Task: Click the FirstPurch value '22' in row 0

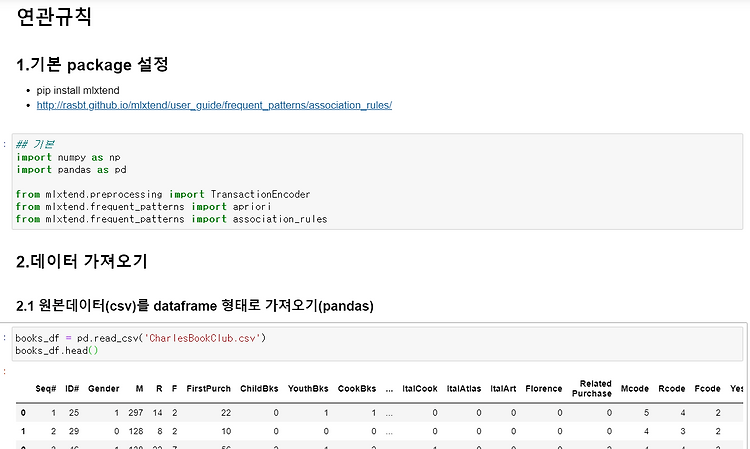Action: click(x=226, y=413)
